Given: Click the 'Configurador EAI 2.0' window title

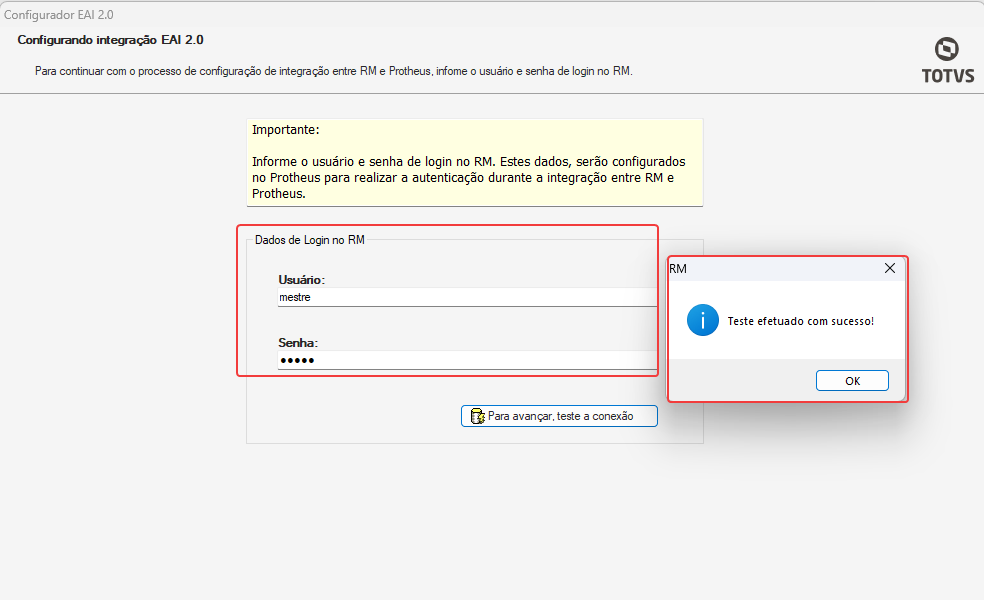Looking at the screenshot, I should point(58,14).
